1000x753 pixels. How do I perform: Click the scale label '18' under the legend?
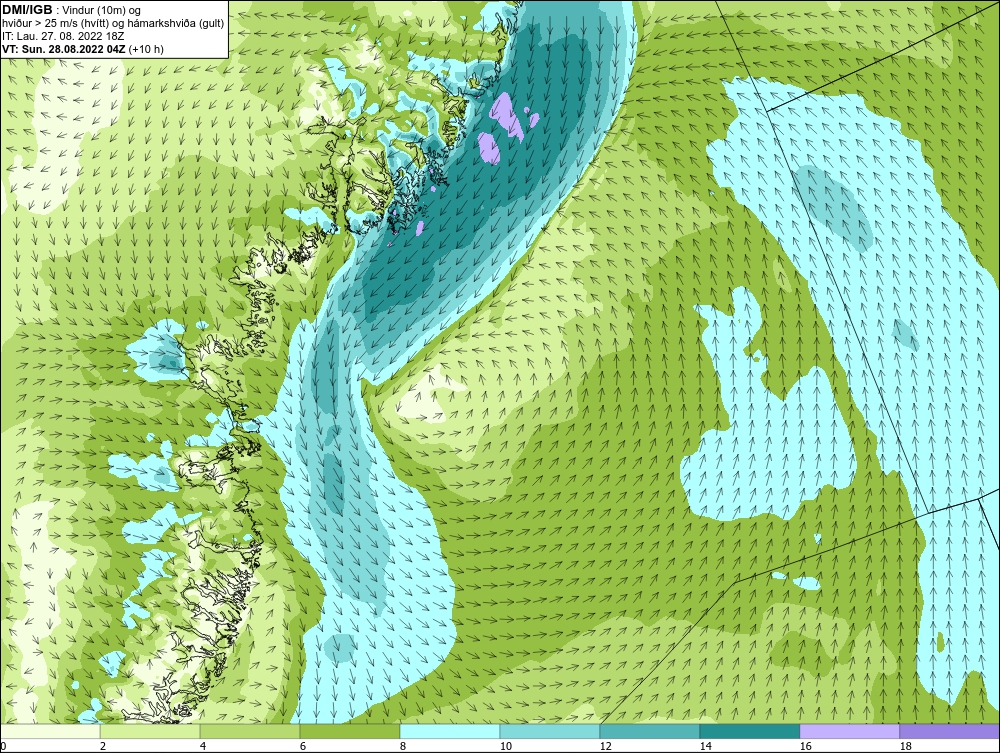[906, 747]
